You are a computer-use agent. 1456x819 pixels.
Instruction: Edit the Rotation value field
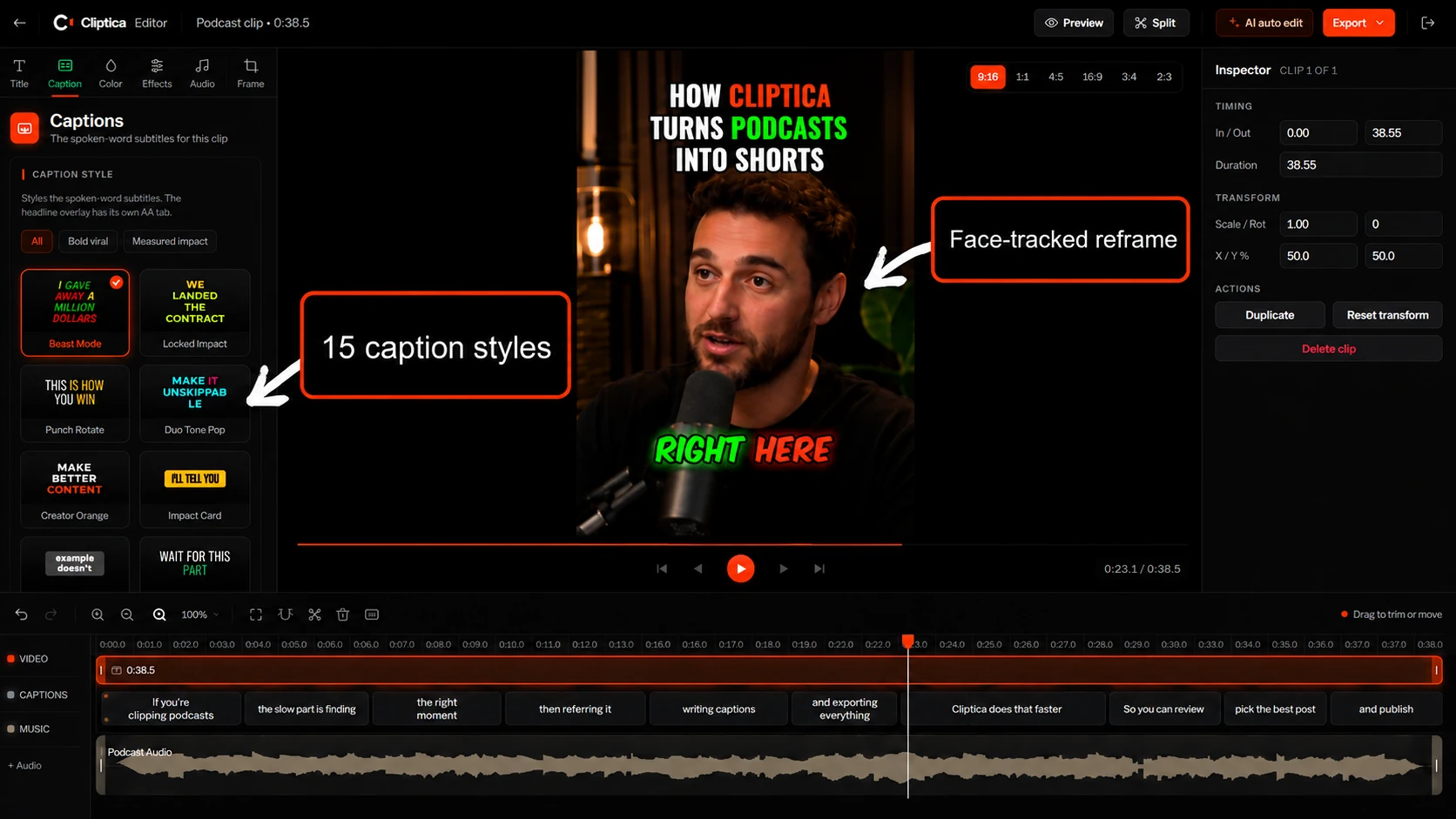[x=1403, y=224]
